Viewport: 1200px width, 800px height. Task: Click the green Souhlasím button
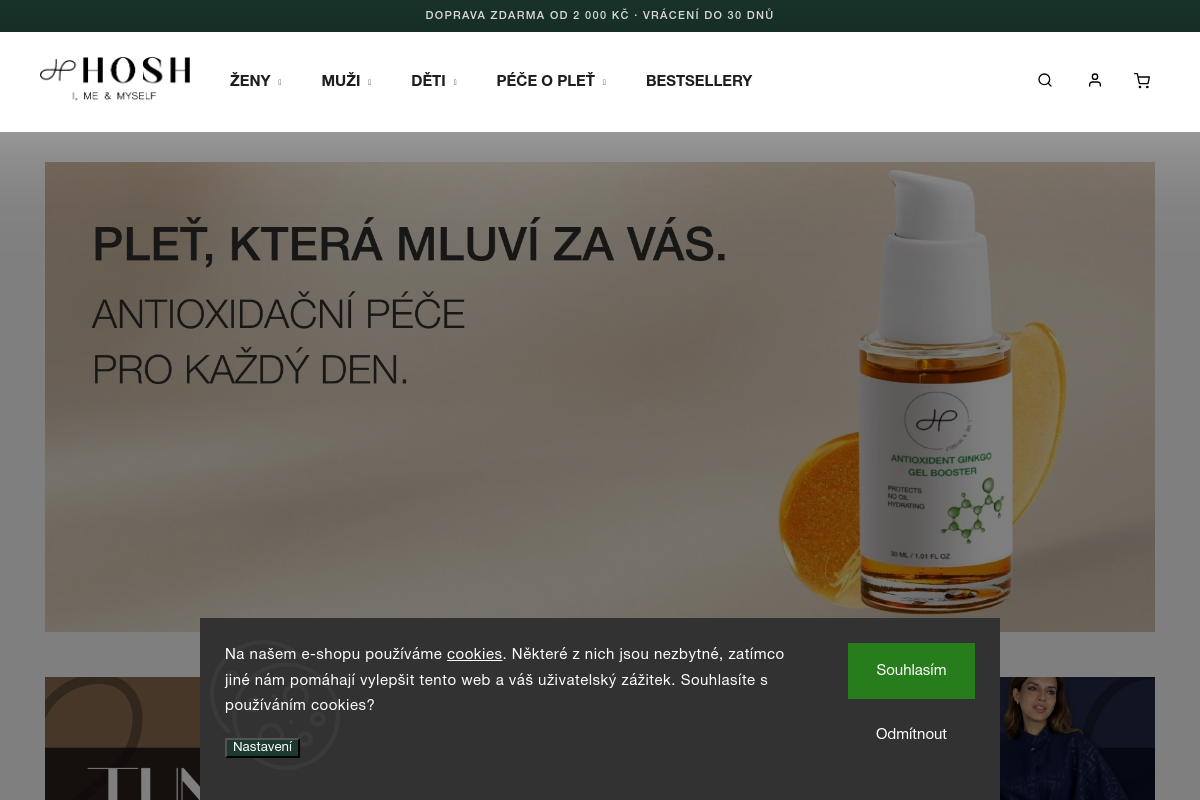(x=911, y=670)
